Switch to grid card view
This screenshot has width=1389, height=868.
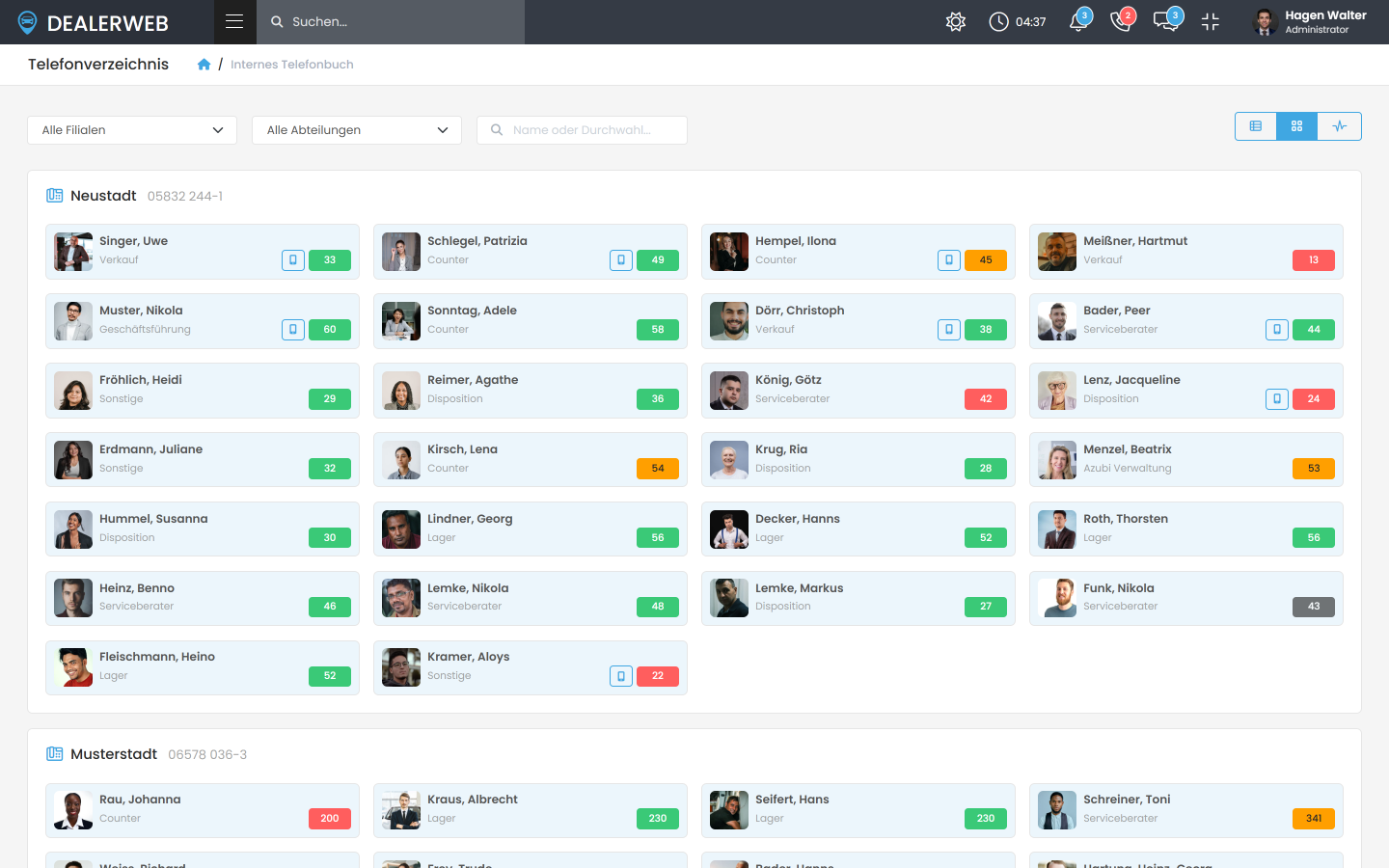[x=1297, y=126]
